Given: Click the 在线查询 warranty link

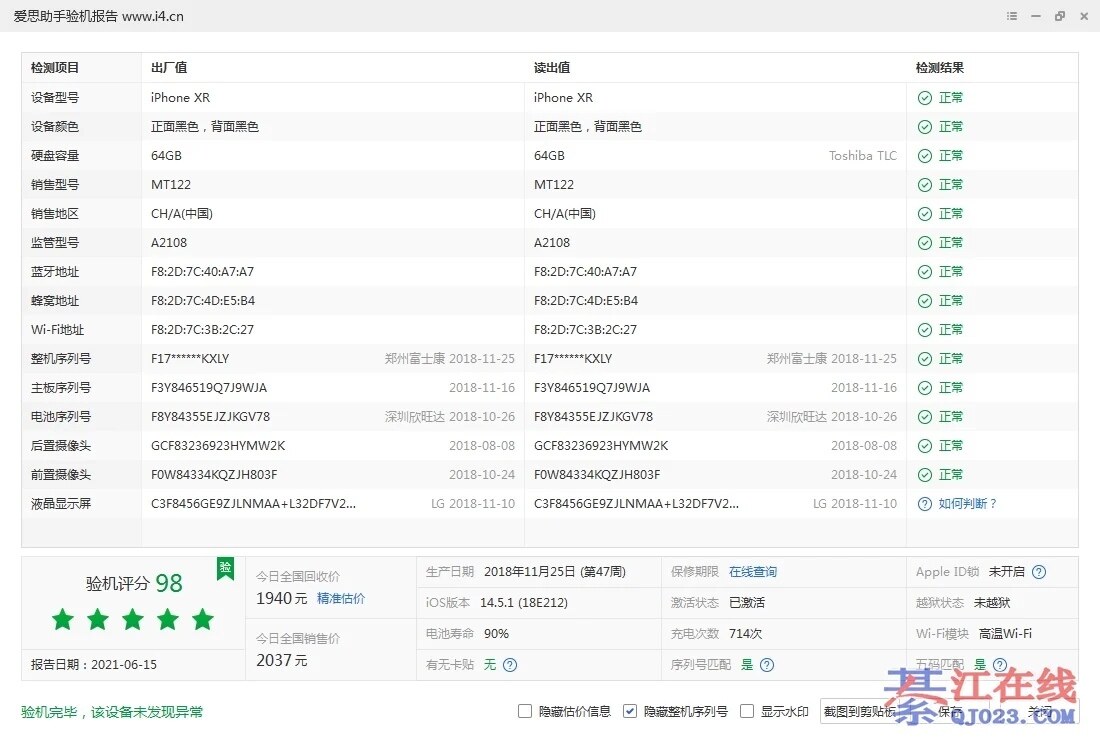Looking at the screenshot, I should (752, 572).
